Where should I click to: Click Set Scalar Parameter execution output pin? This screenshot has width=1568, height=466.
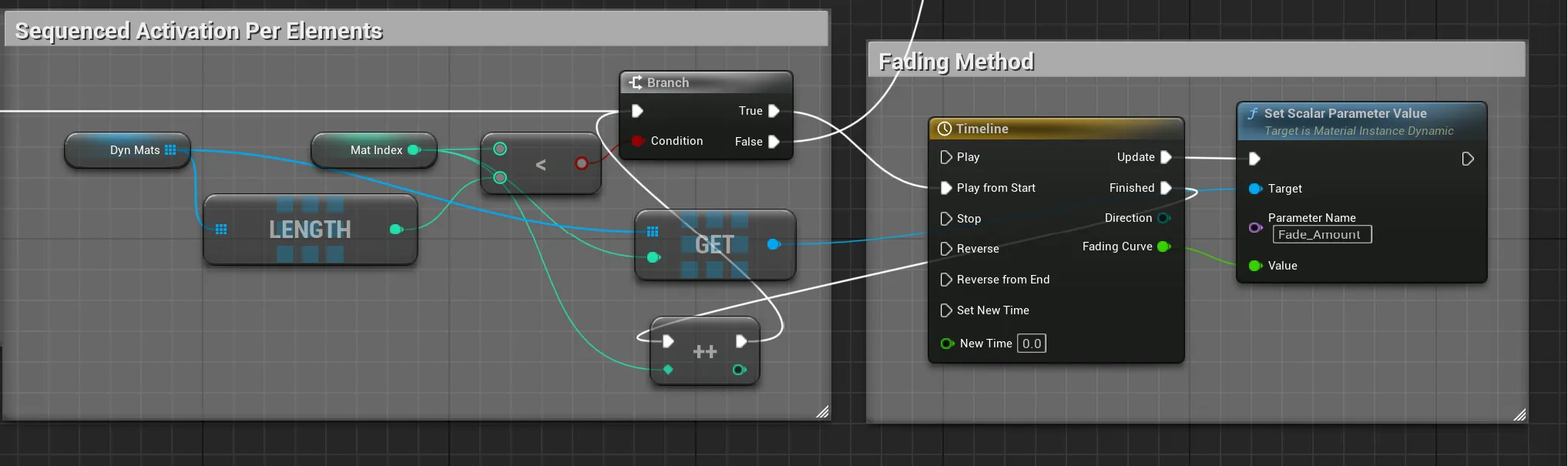click(x=1468, y=159)
